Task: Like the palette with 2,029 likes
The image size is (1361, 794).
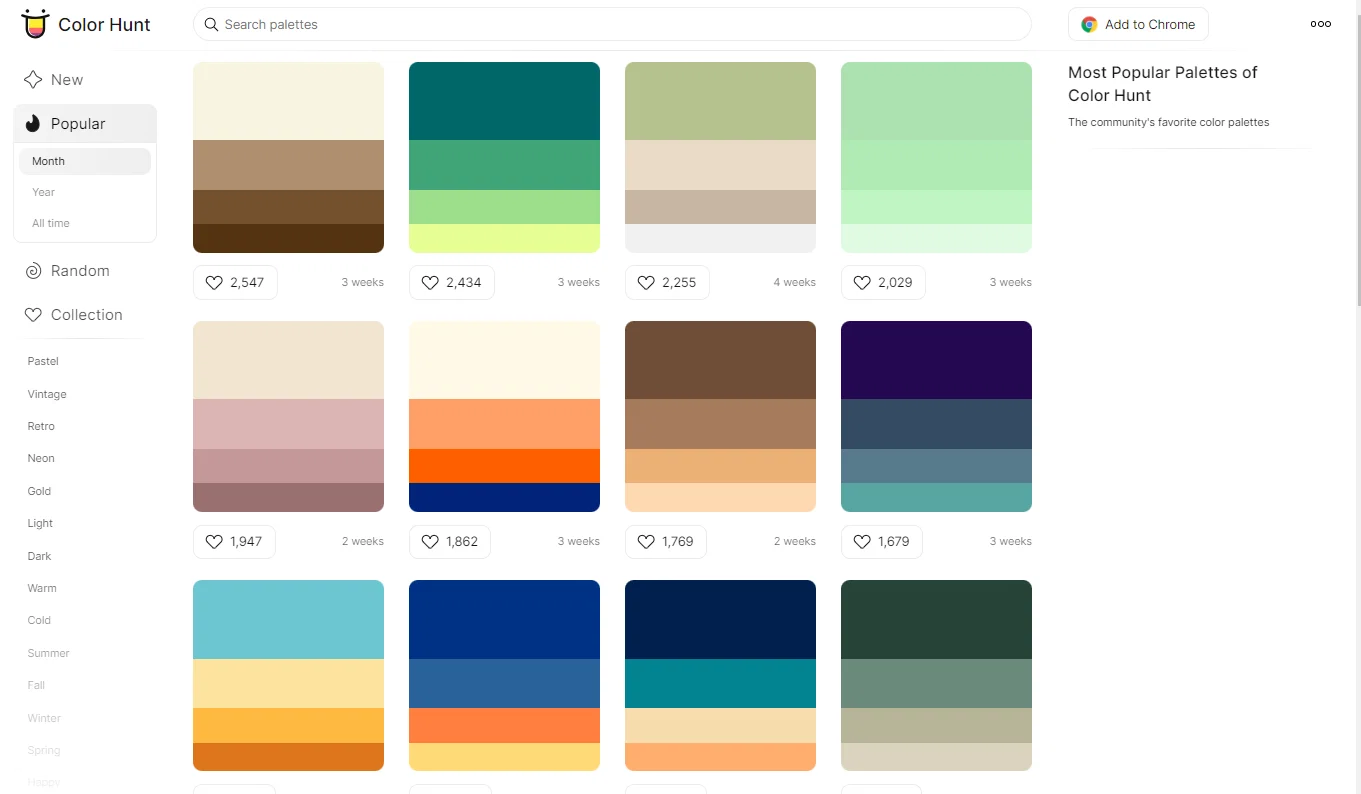Action: coord(883,283)
